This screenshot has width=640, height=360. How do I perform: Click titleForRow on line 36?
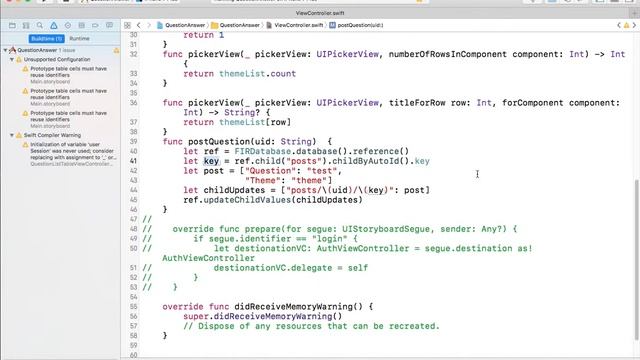coord(417,103)
